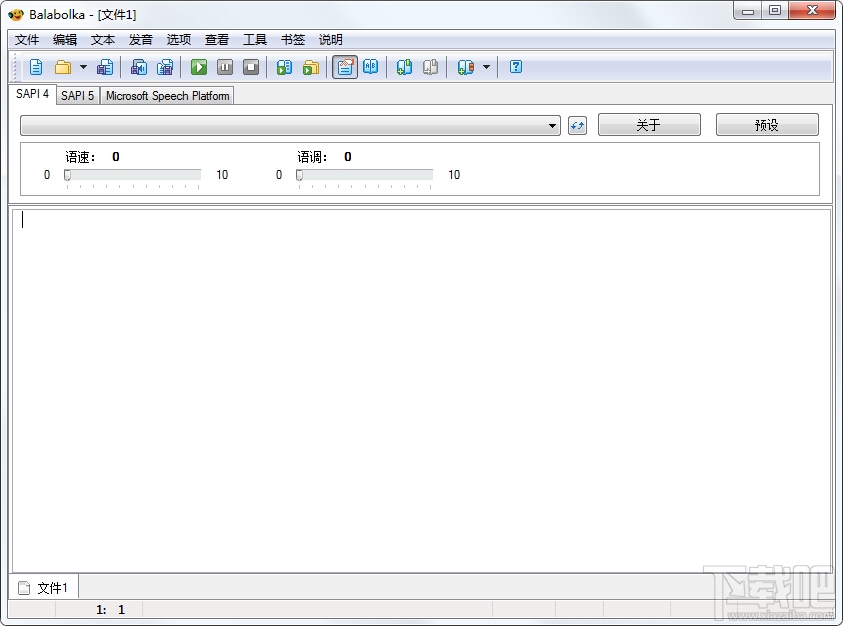The image size is (843, 626).
Task: Open the voice selection combo box
Action: point(290,126)
